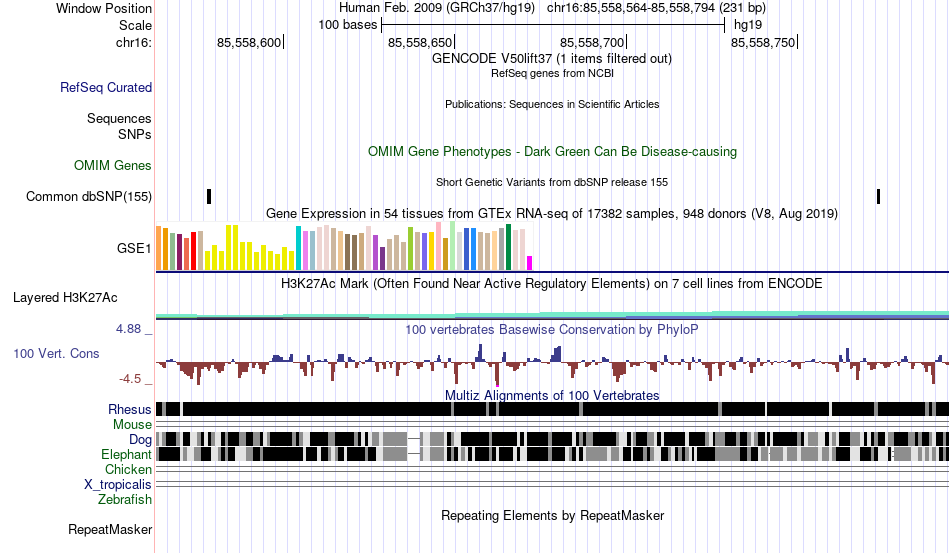
Task: Select the Elephant alignment row label
Action: point(127,454)
